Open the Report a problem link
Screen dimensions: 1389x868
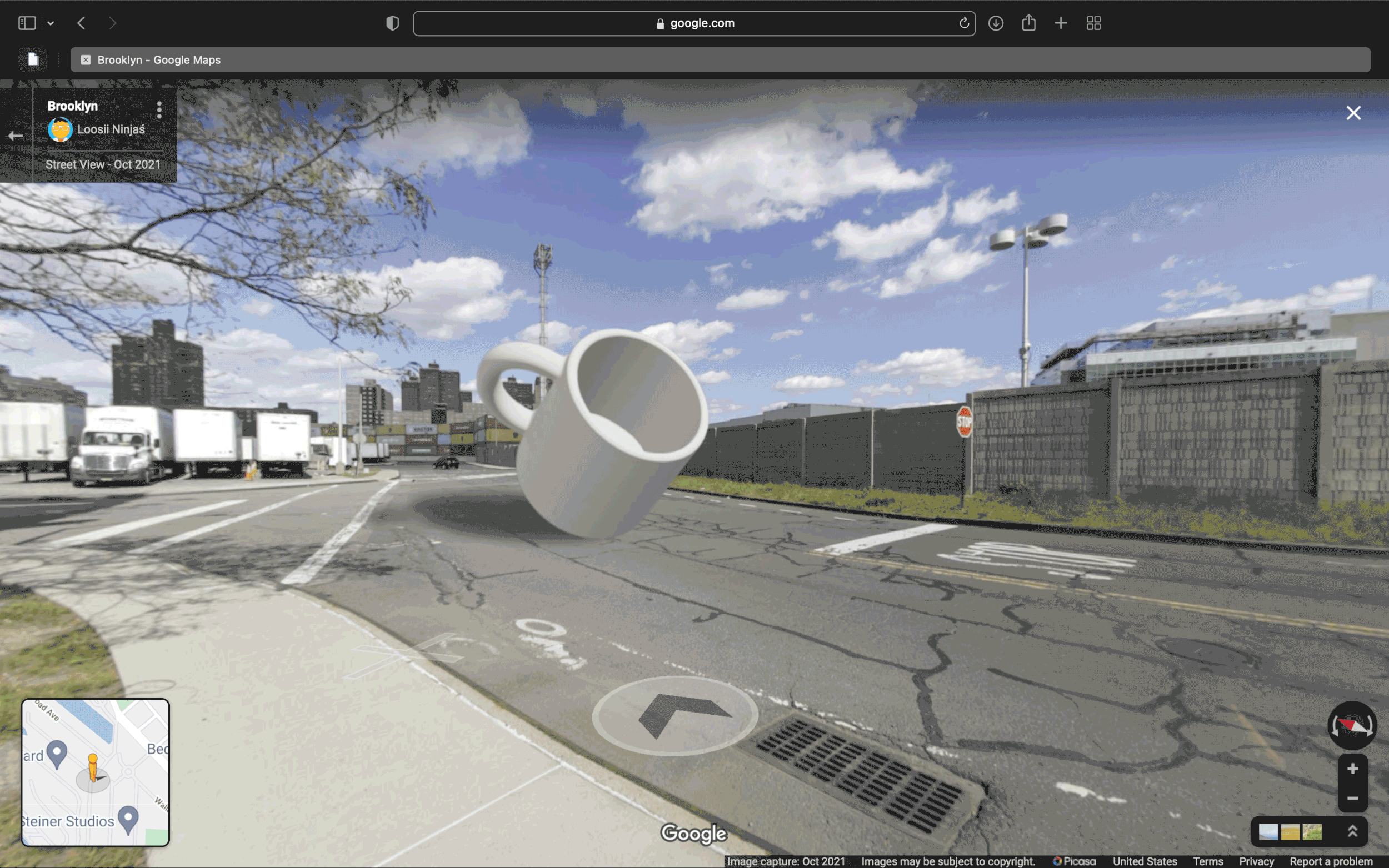(x=1331, y=861)
